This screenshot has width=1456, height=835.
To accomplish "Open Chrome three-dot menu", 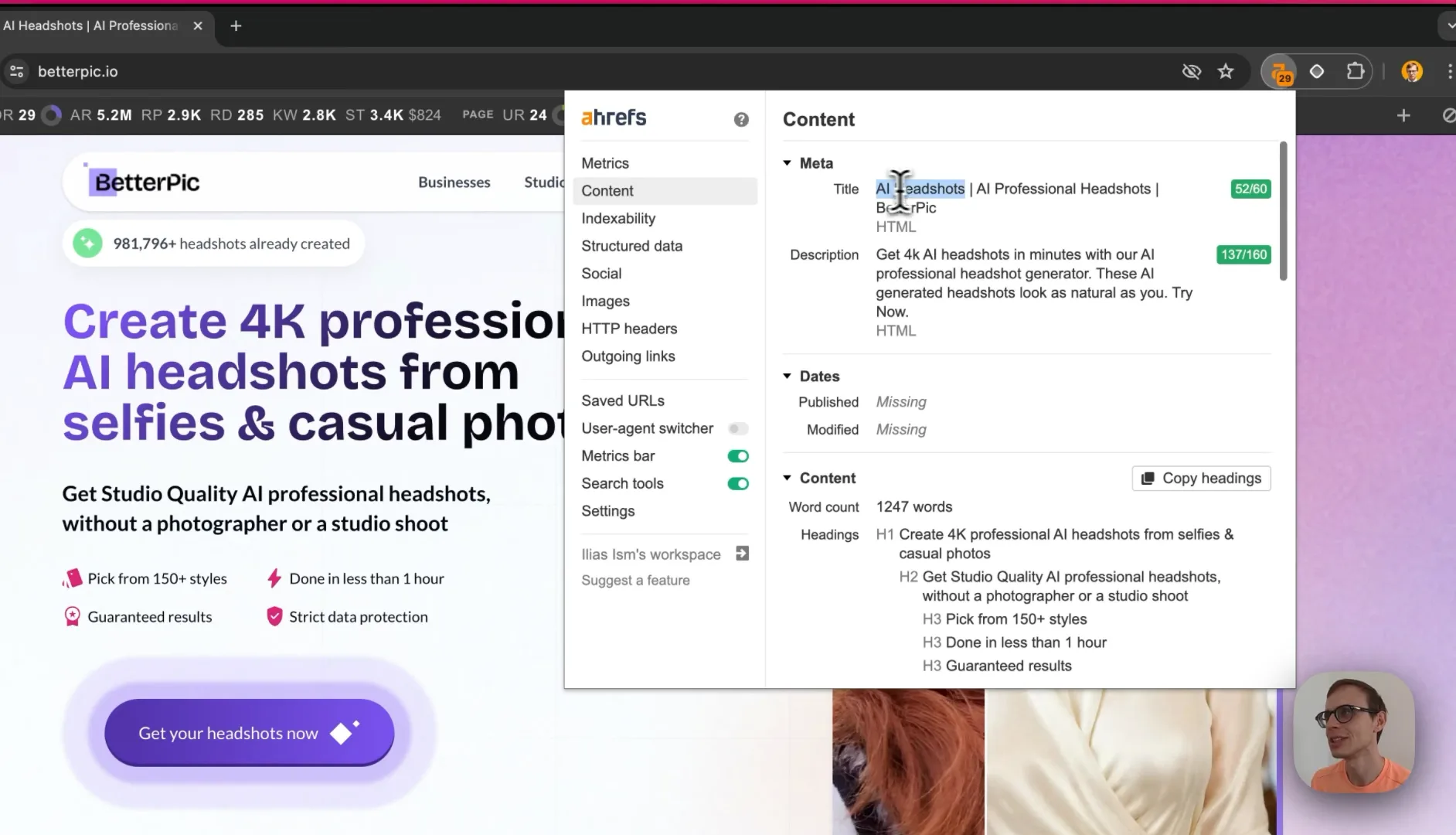I will (1449, 72).
